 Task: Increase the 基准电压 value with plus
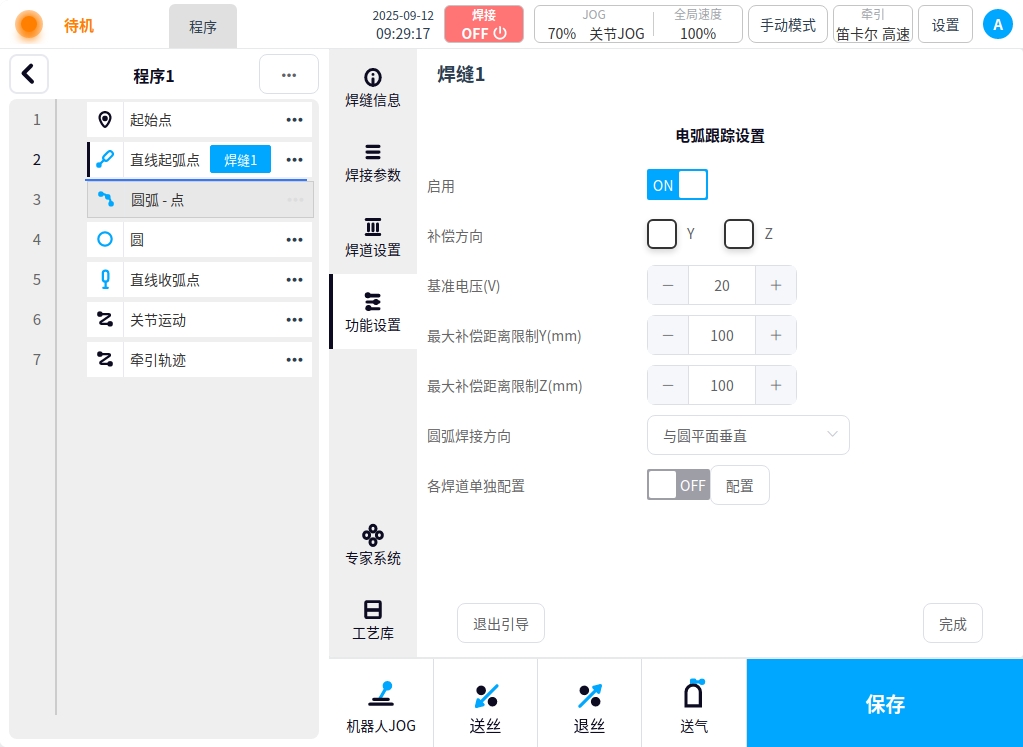point(775,285)
